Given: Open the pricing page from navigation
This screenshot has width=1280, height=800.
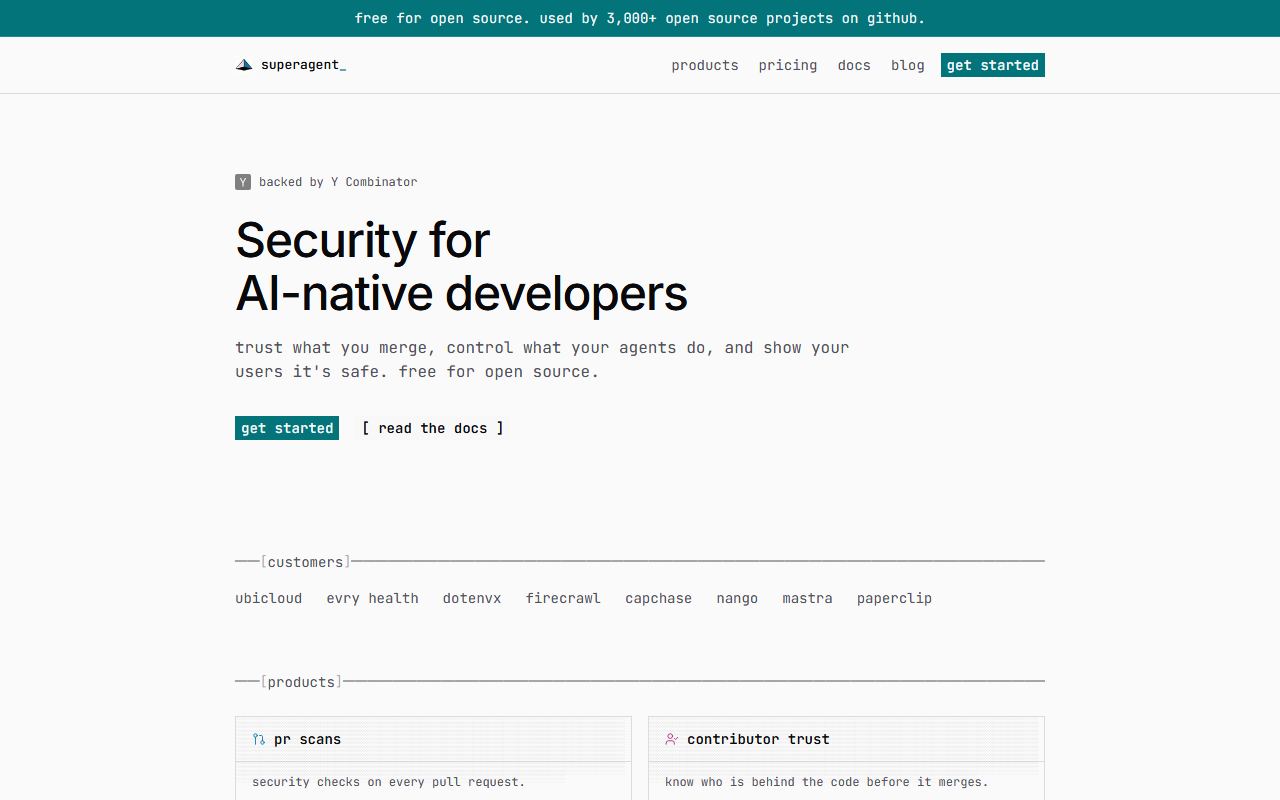Looking at the screenshot, I should tap(788, 65).
